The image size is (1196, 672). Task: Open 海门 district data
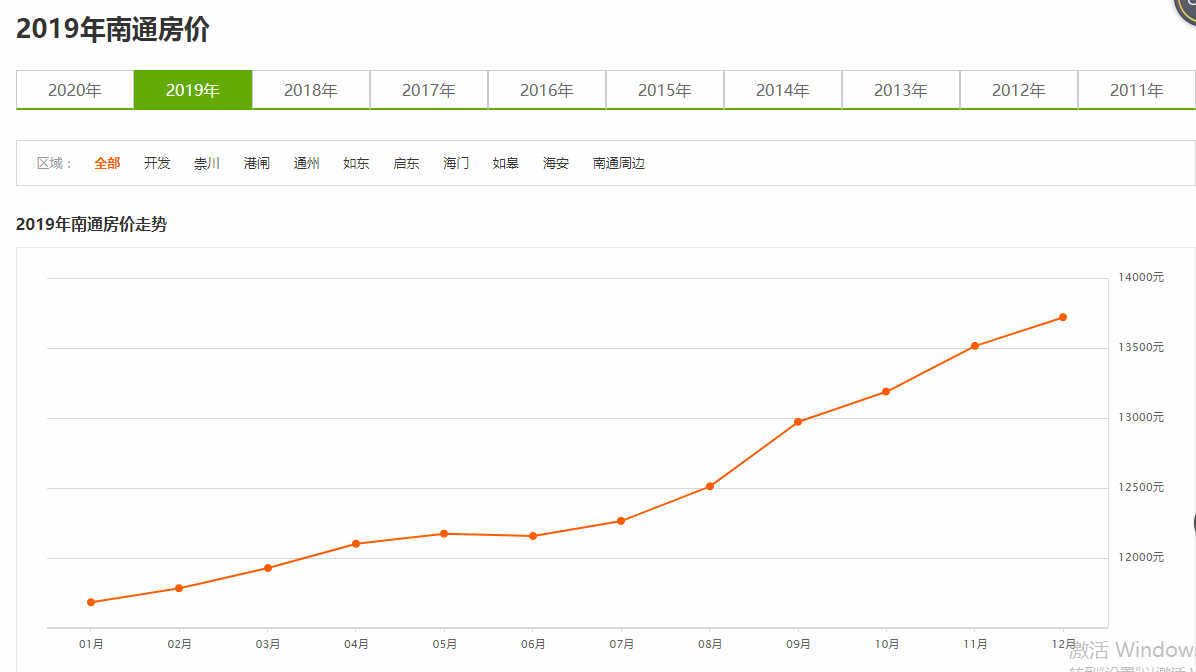click(x=455, y=163)
